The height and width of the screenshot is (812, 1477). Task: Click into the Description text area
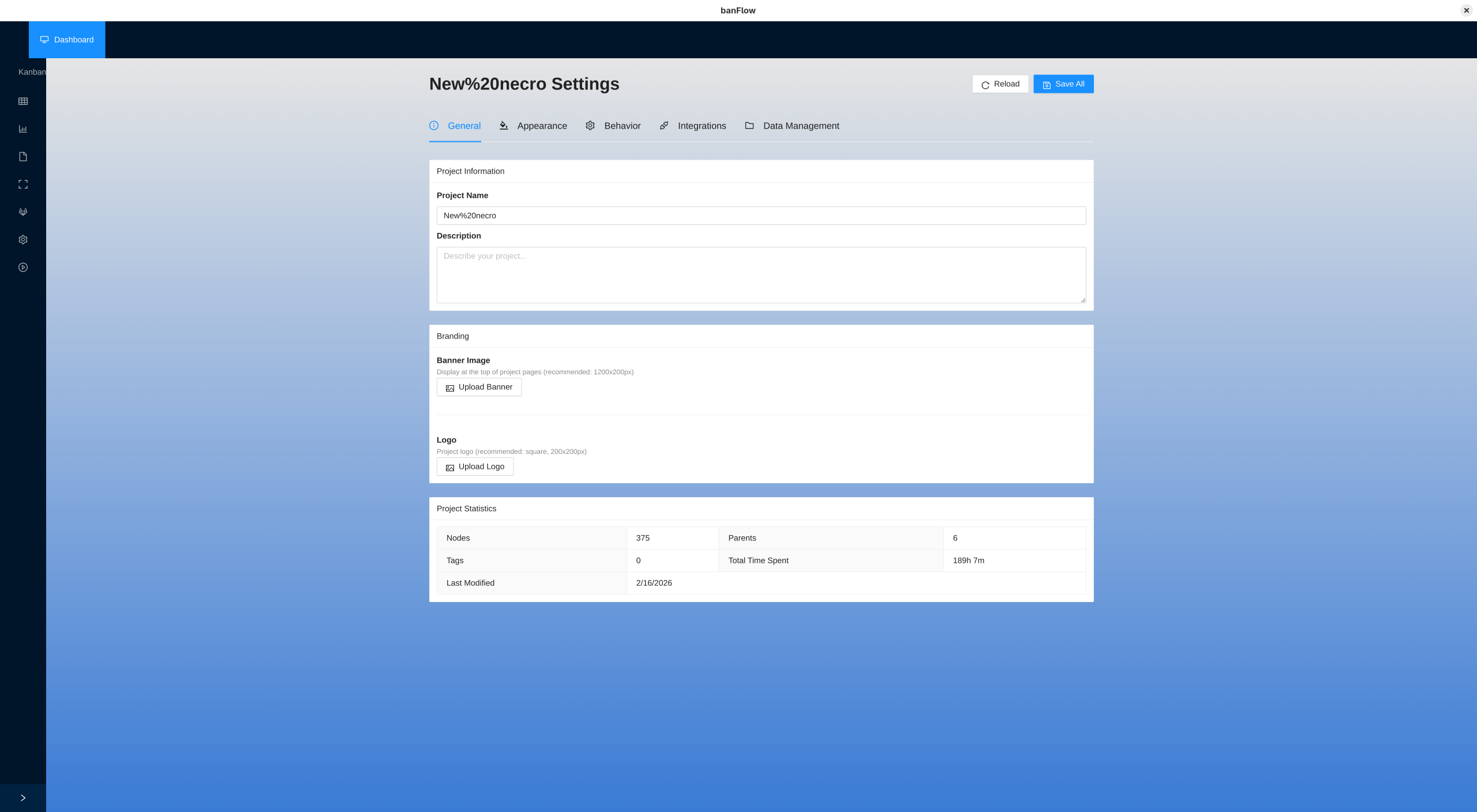(x=760, y=275)
